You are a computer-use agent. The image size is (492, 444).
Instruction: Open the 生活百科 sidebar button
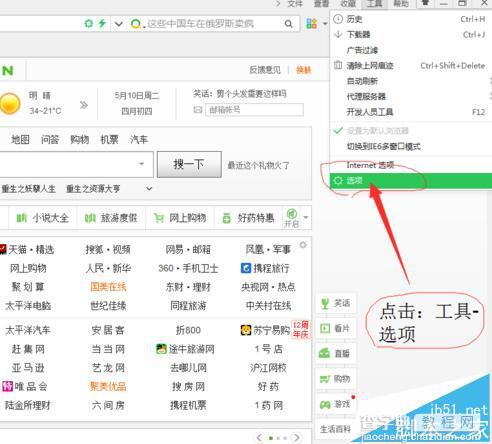point(336,429)
